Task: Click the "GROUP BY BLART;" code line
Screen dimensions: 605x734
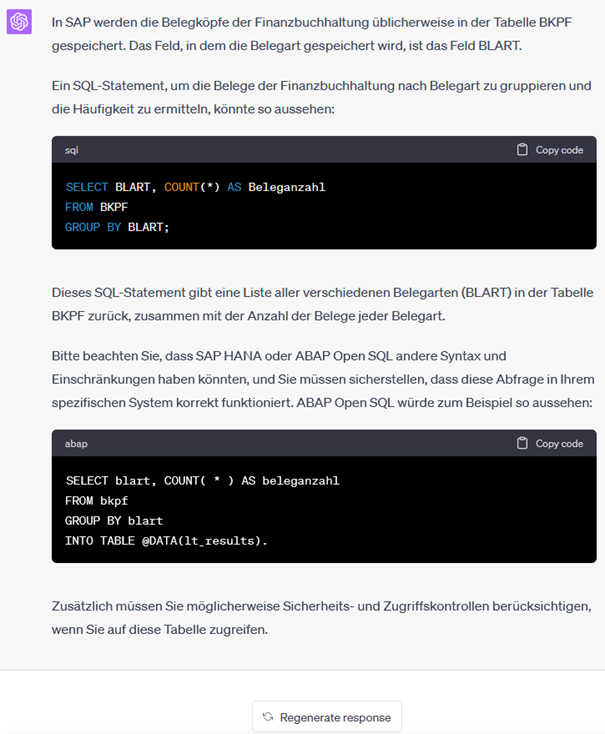Action: tap(118, 227)
